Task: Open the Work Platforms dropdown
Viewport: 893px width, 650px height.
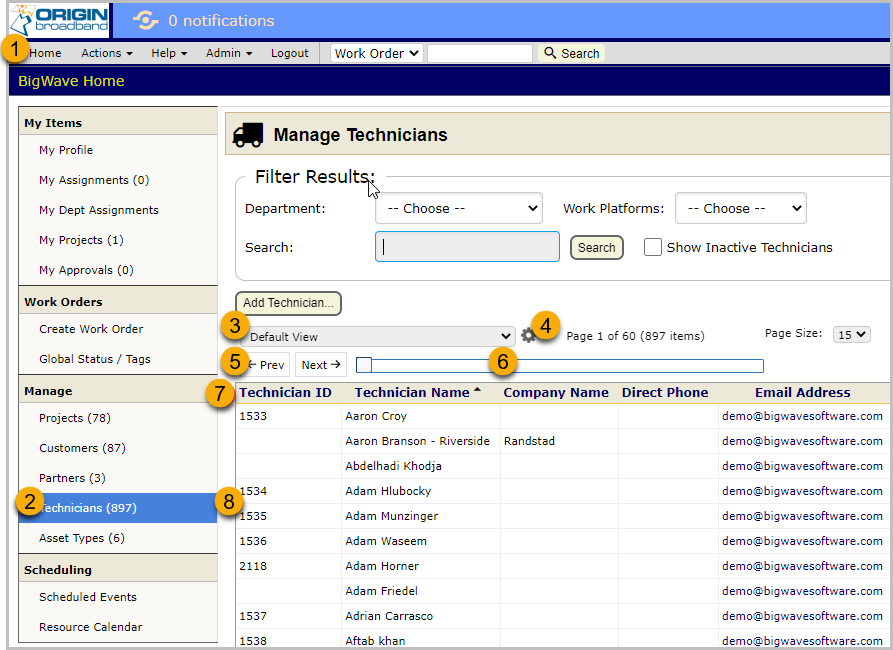Action: tap(740, 209)
